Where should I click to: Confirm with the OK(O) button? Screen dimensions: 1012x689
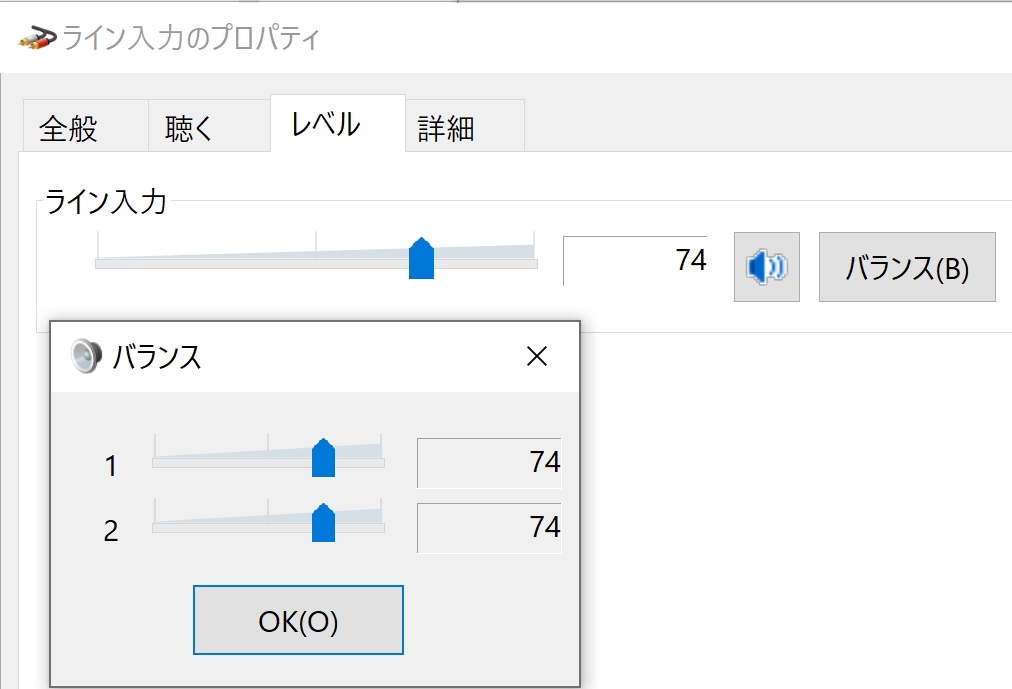(298, 621)
